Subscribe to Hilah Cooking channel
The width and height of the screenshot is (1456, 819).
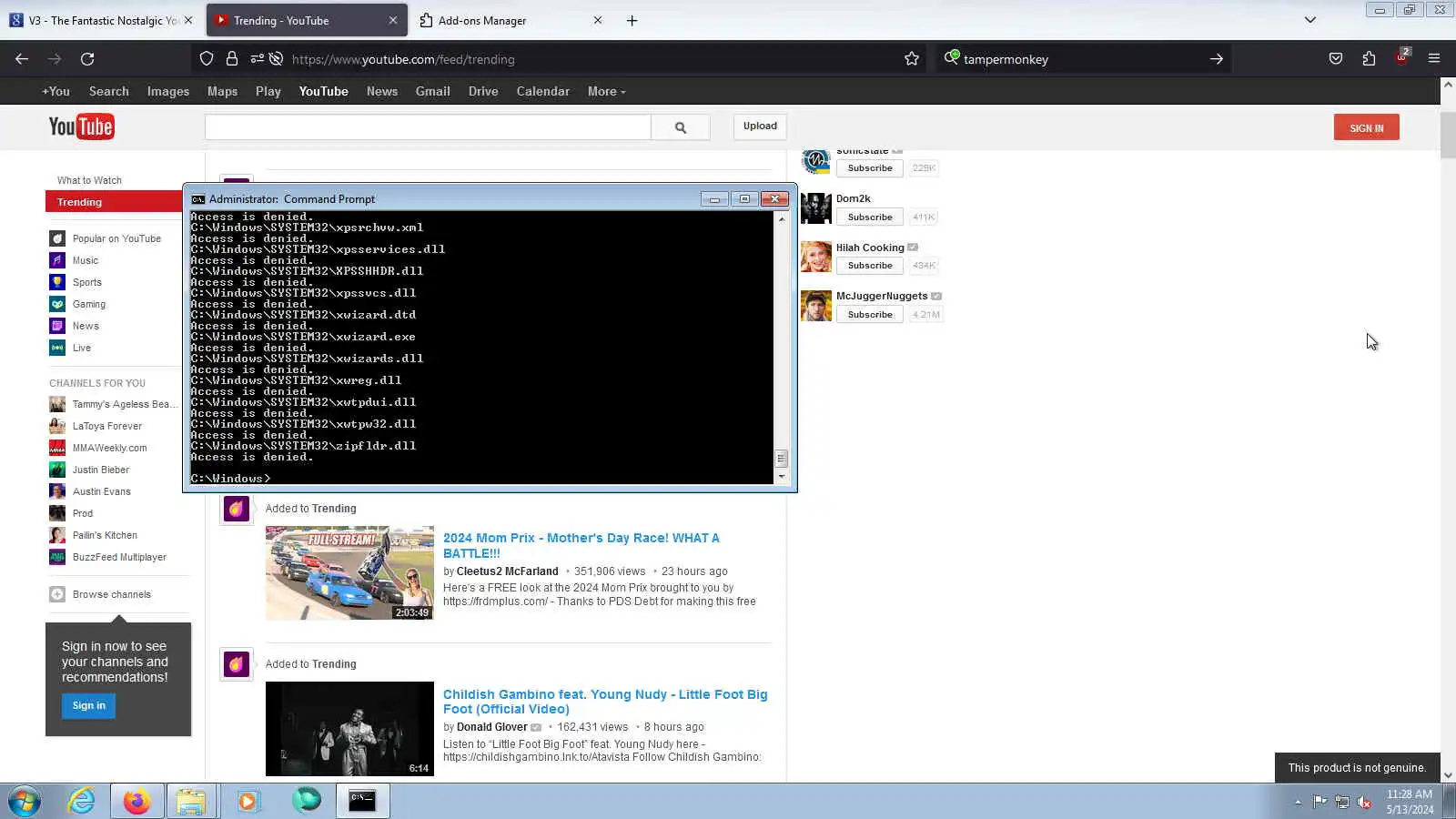click(870, 266)
